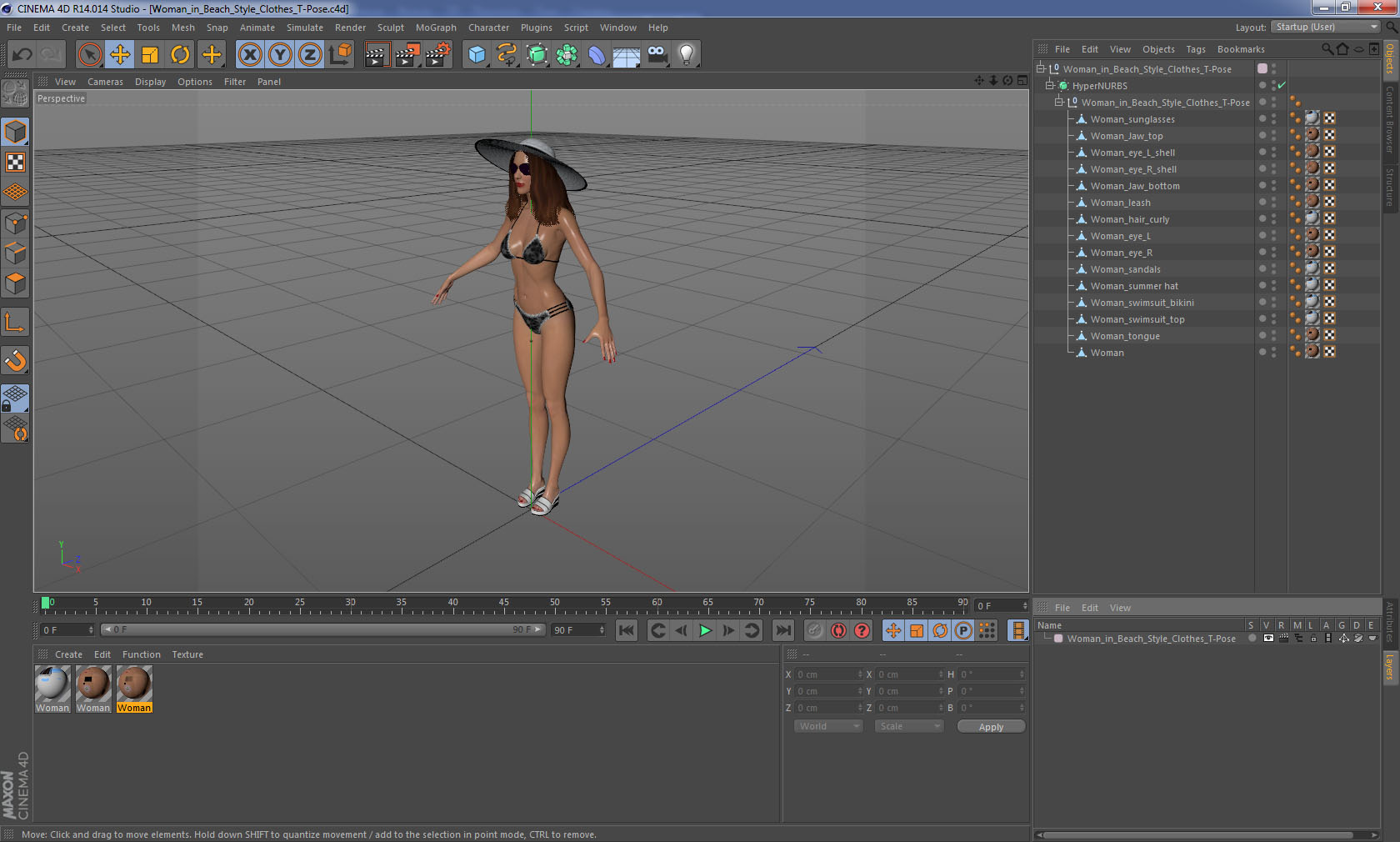The width and height of the screenshot is (1400, 842).
Task: Open the Layers side tab
Action: coord(1390,668)
